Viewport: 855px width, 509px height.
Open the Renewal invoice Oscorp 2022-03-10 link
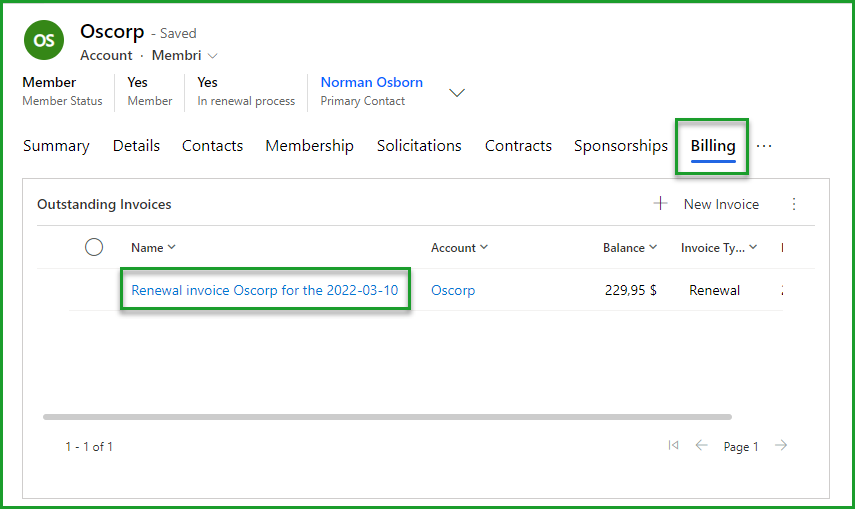[265, 290]
